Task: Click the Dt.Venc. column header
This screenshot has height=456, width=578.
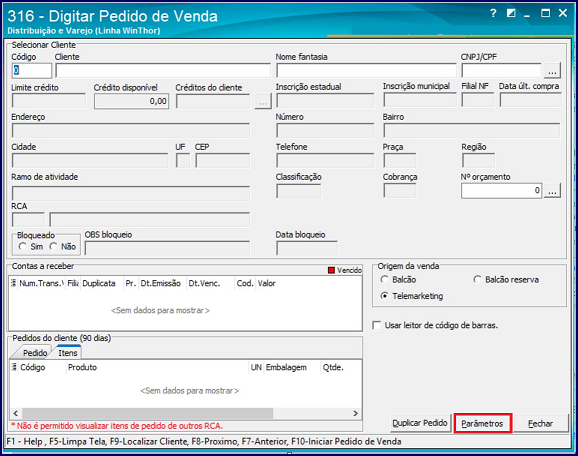Action: (210, 283)
